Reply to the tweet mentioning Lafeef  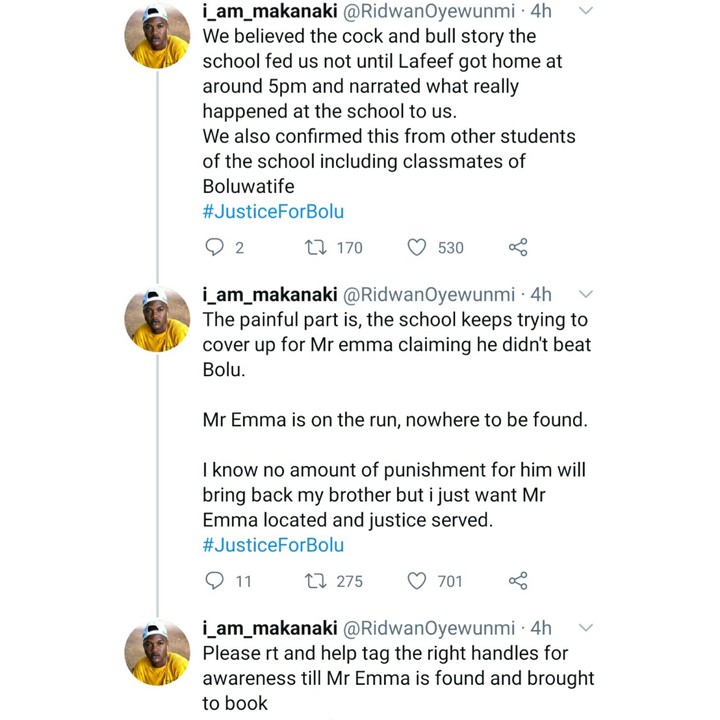point(214,248)
